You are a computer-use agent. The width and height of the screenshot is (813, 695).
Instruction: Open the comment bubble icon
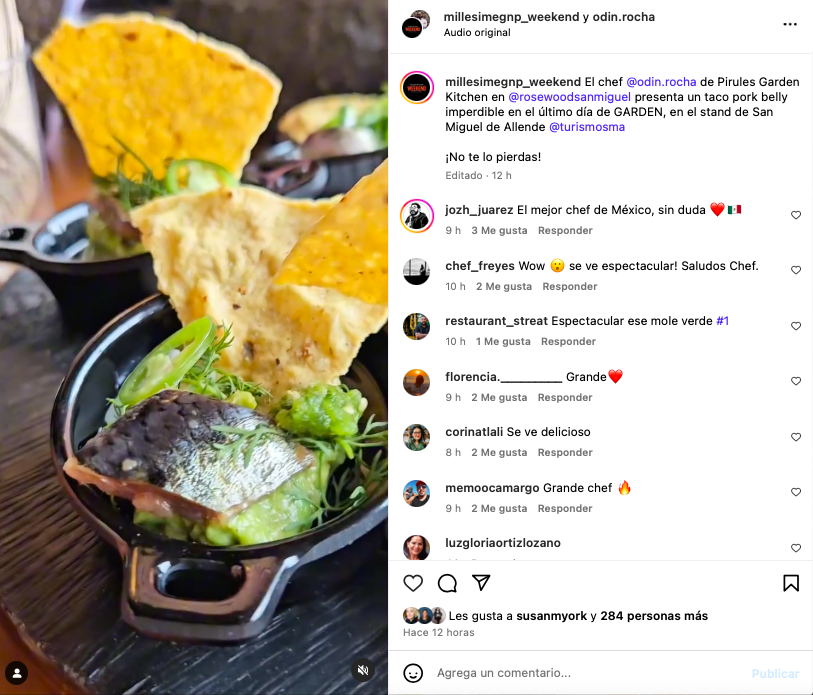(447, 583)
